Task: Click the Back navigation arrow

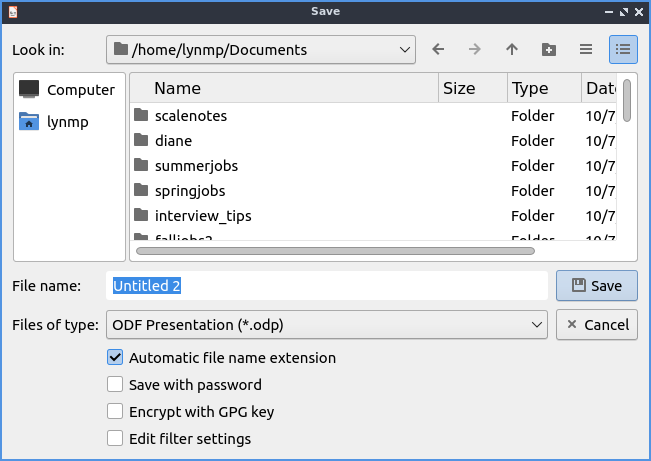Action: point(438,49)
